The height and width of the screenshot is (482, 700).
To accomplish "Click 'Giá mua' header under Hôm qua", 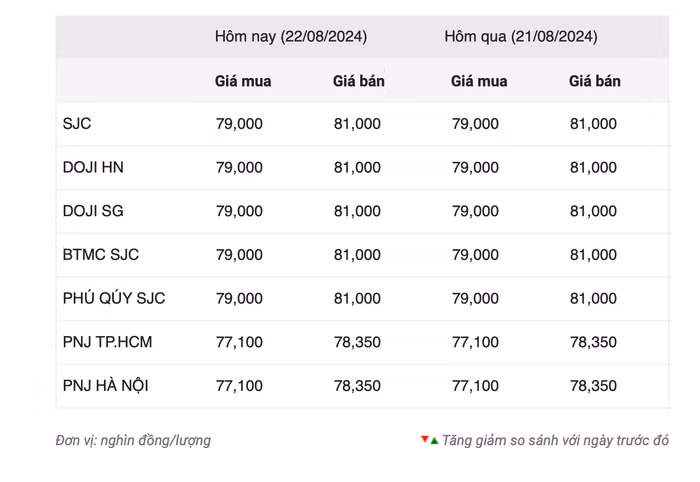I will coord(479,81).
